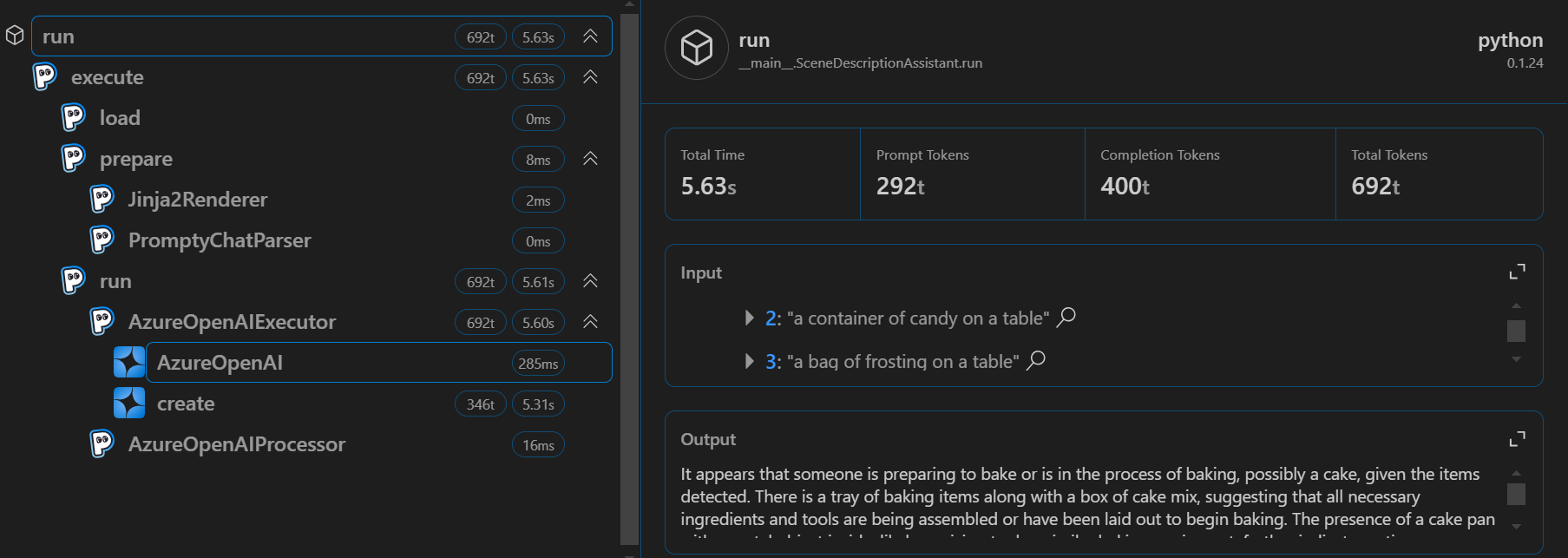Click the Input section heading
Screen dimensions: 1568x558
(x=701, y=272)
